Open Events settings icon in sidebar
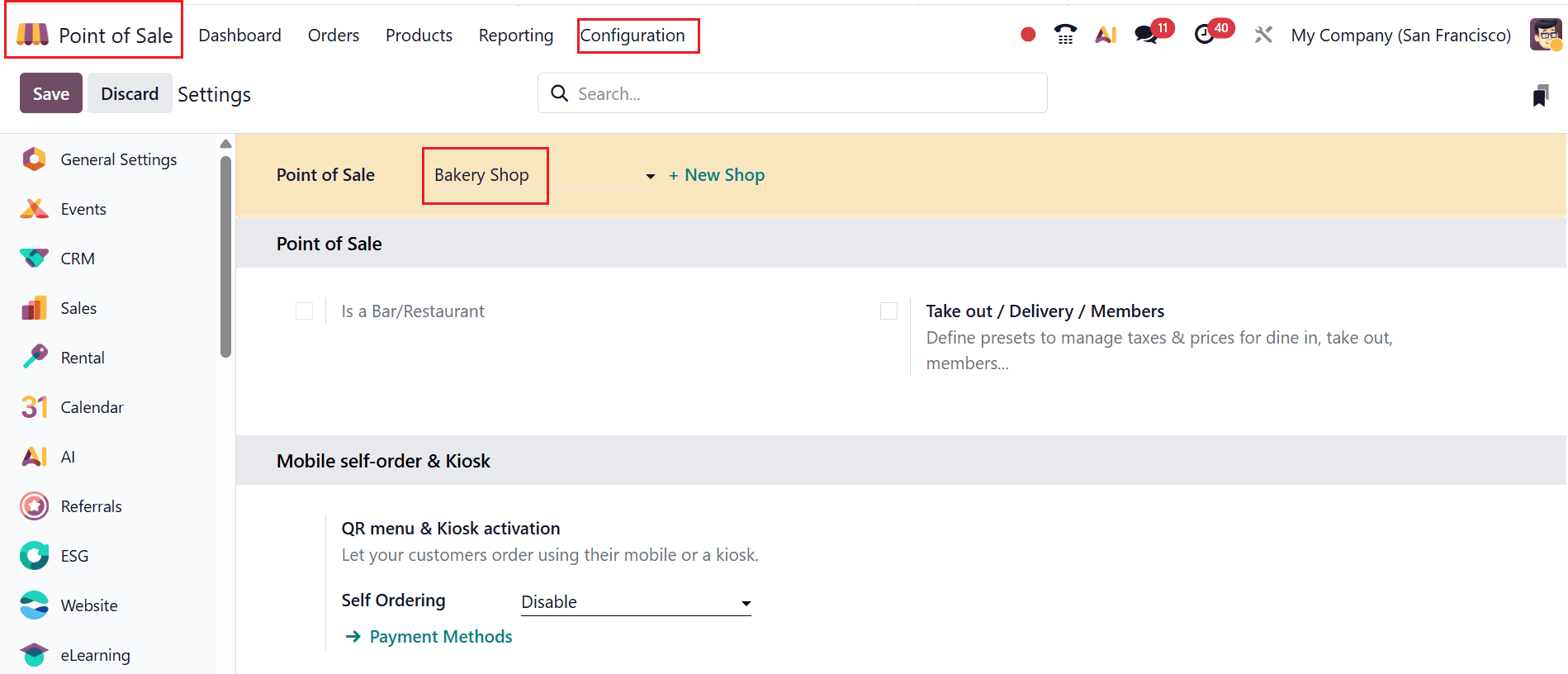 point(34,209)
